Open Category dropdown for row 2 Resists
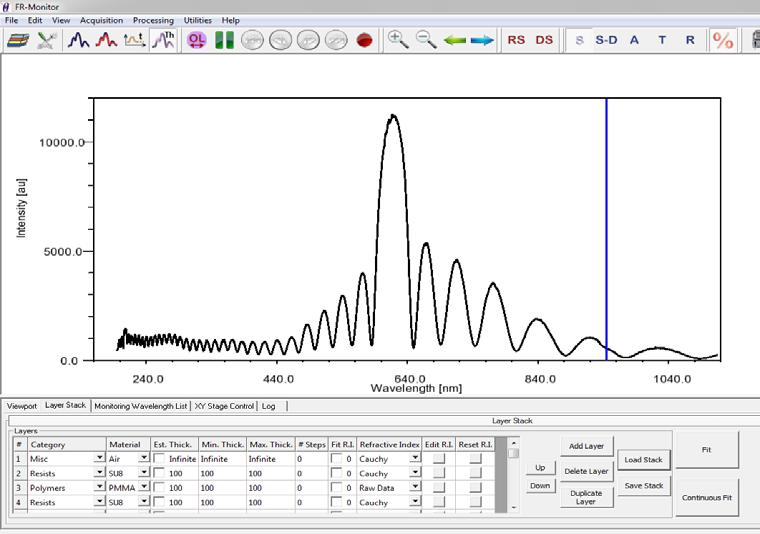Screen dimensions: 760x534 point(99,472)
